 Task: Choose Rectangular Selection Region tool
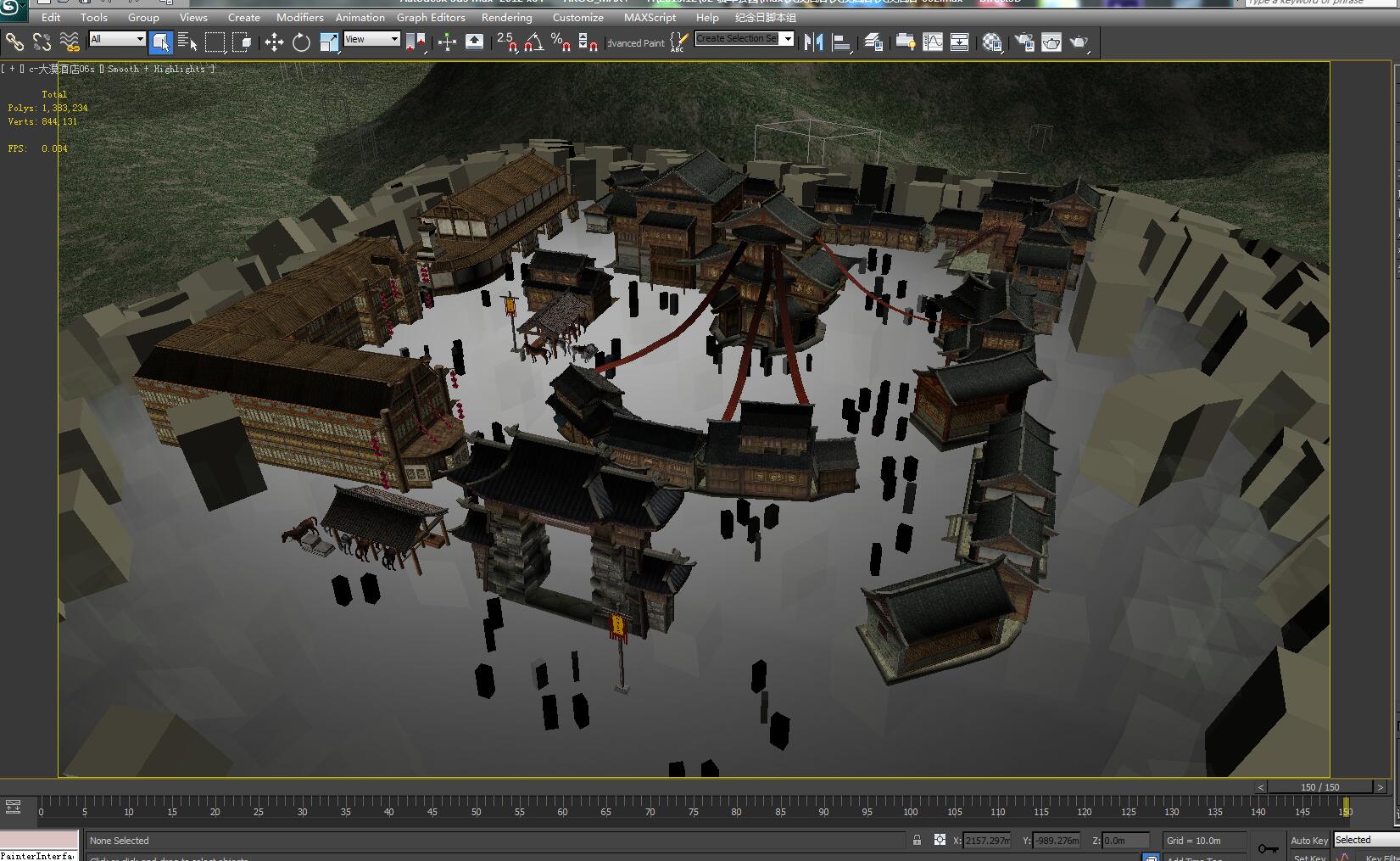click(x=215, y=42)
